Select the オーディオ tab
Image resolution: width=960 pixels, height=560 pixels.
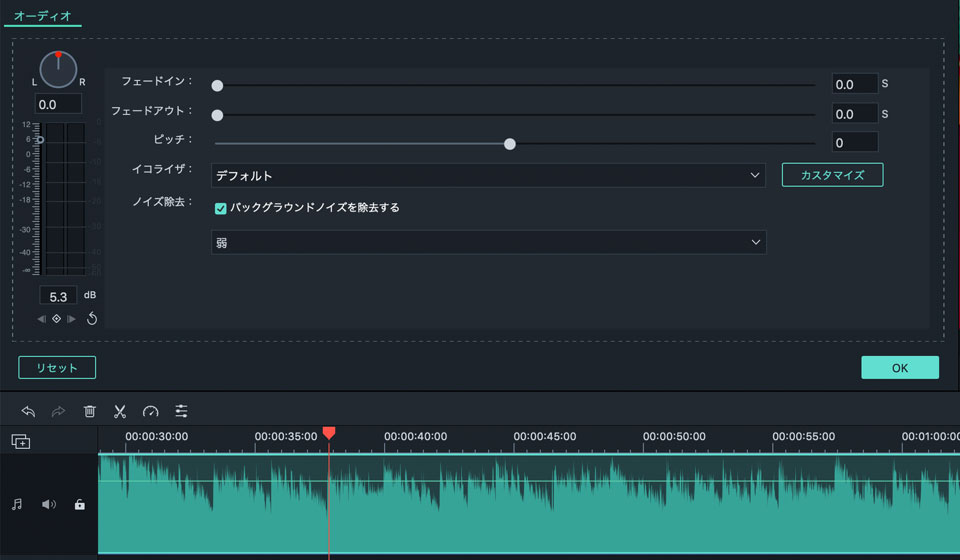click(42, 16)
